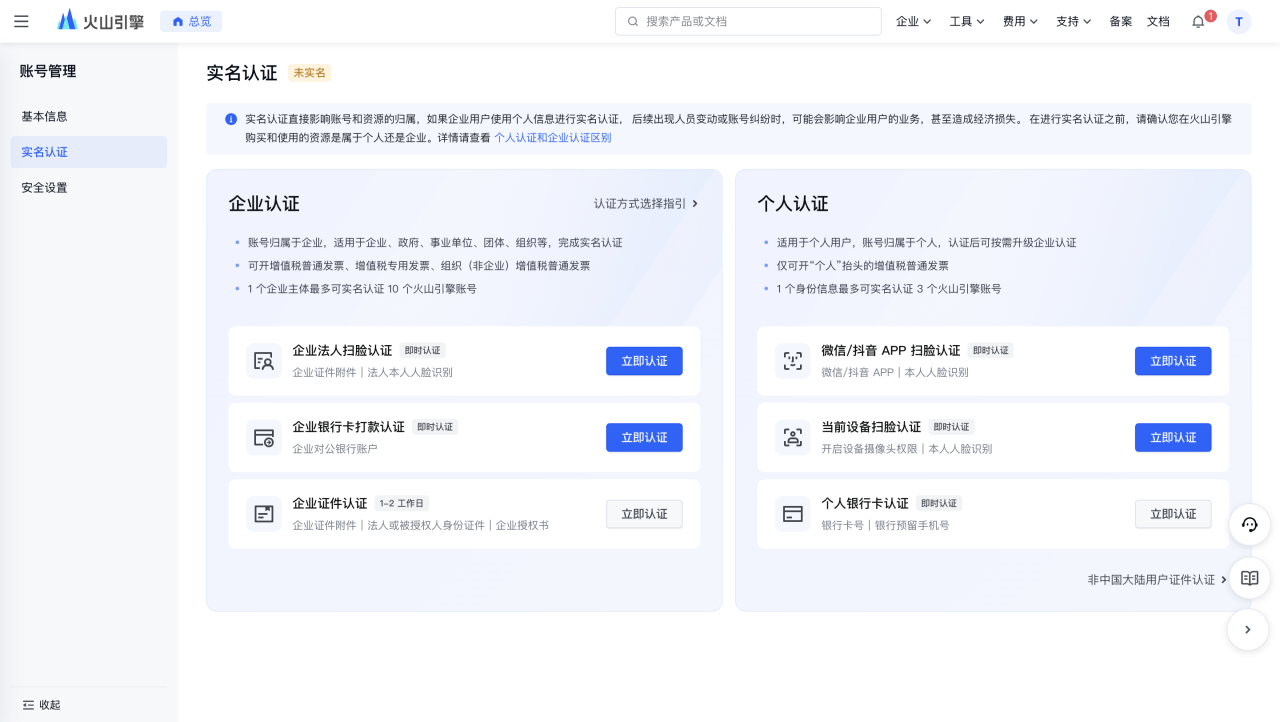Viewport: 1280px width, 722px height.
Task: Expand the 企业 dropdown menu
Action: point(914,21)
